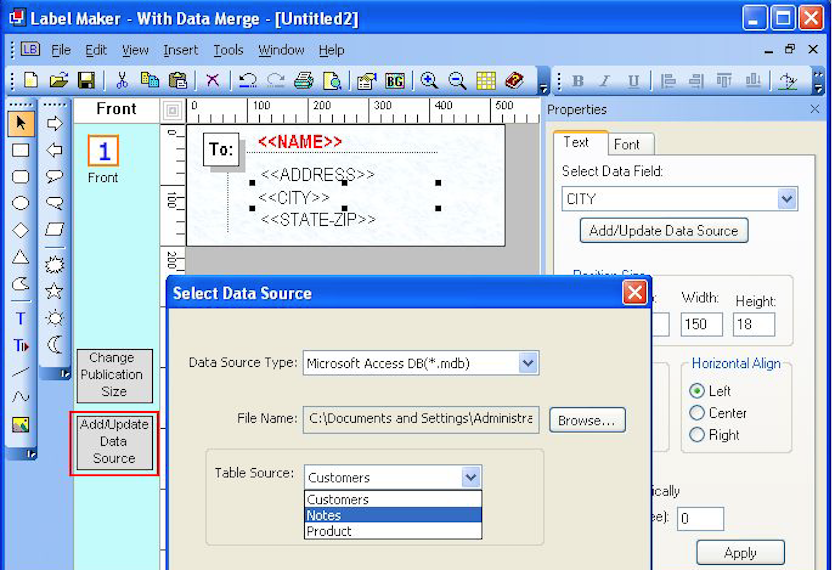Click the Copy icon in toolbar
The width and height of the screenshot is (835, 570).
pyautogui.click(x=150, y=80)
